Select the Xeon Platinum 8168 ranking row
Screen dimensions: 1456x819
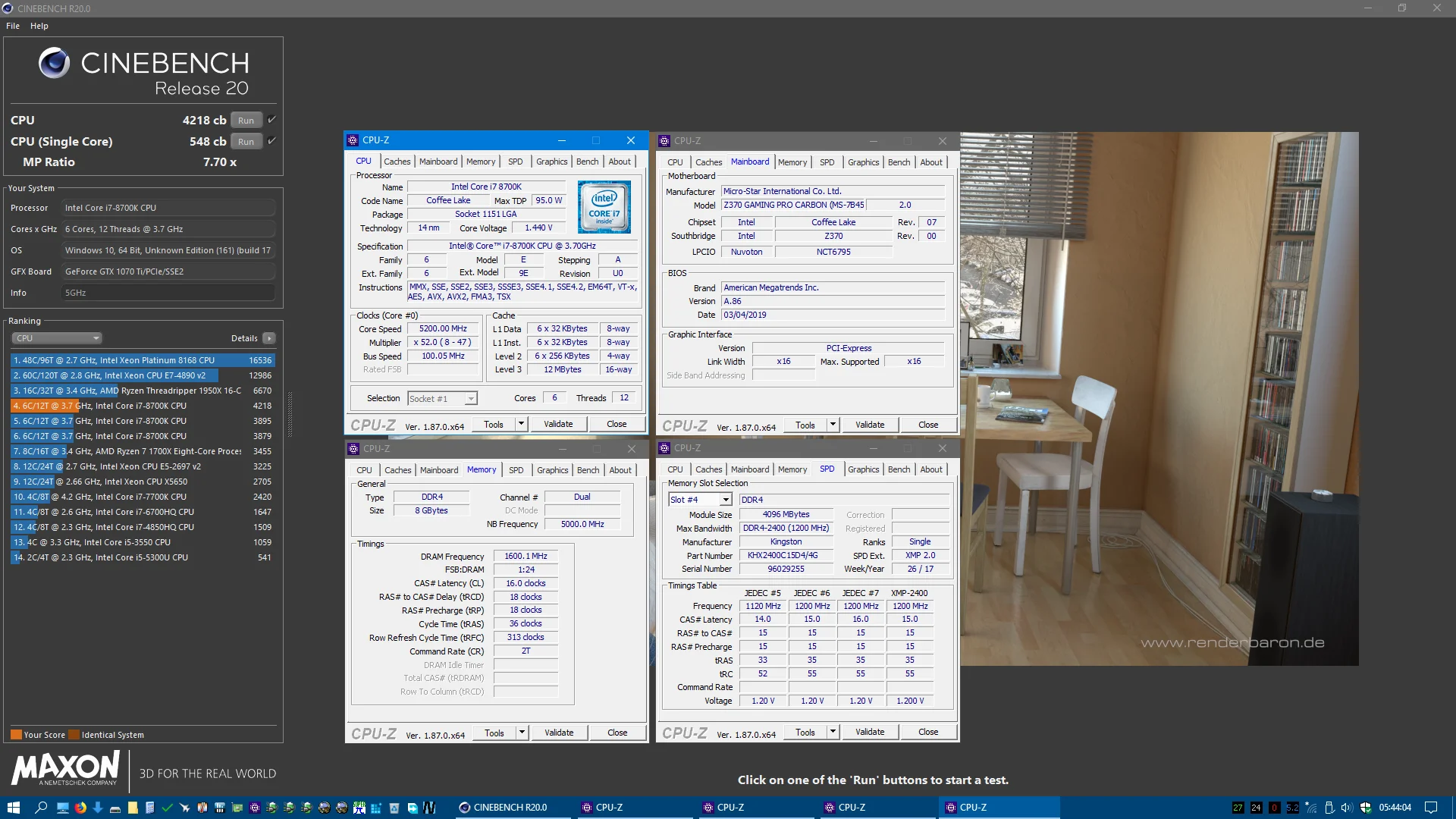click(143, 360)
